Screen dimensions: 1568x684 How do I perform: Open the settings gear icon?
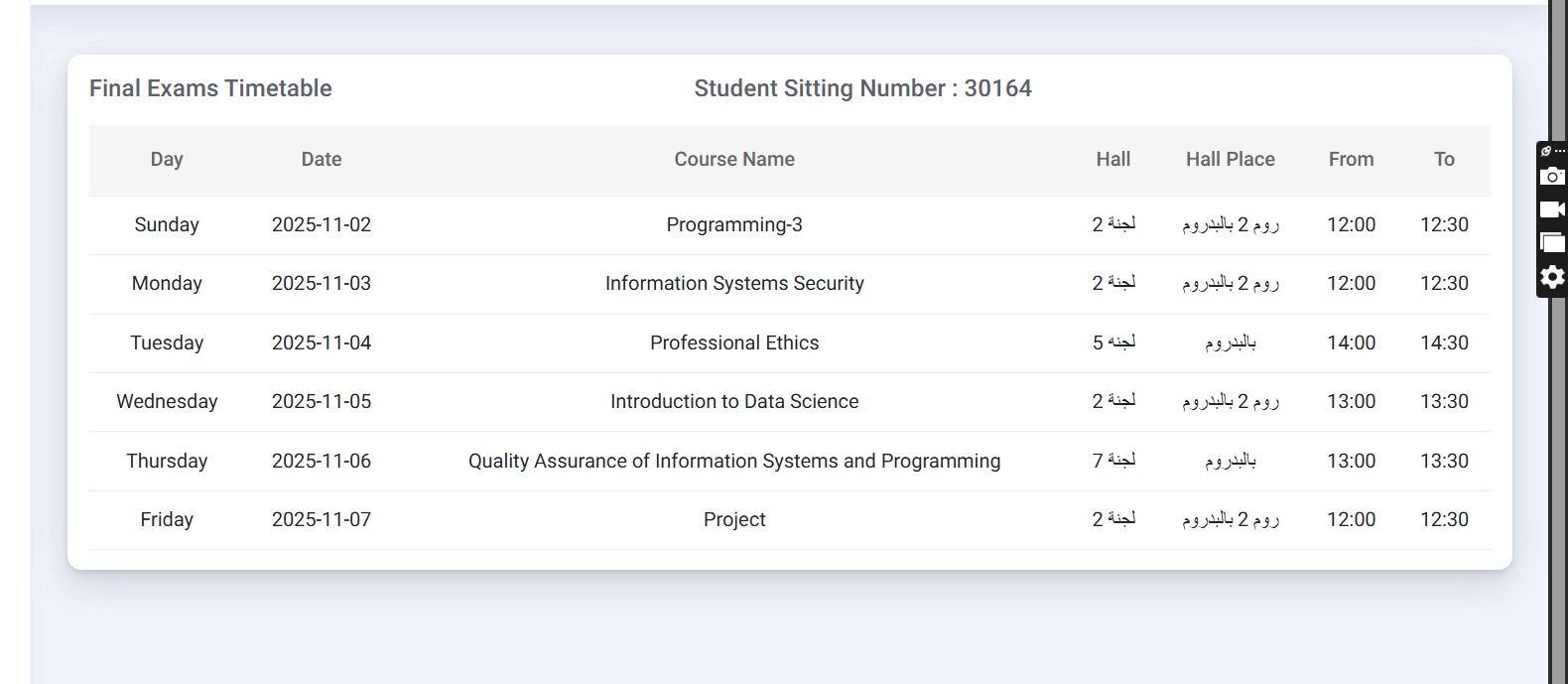tap(1552, 276)
